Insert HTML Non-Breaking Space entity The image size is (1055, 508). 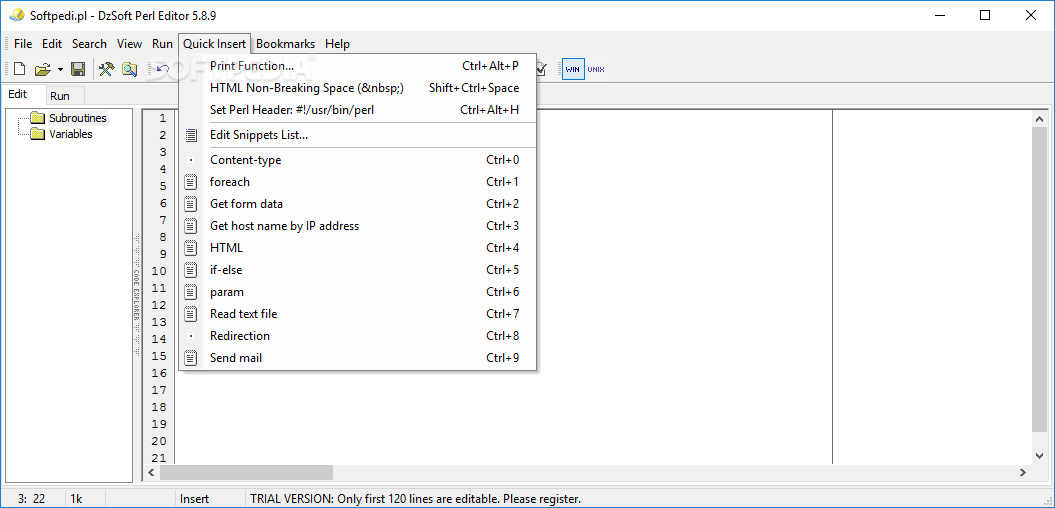pyautogui.click(x=357, y=88)
